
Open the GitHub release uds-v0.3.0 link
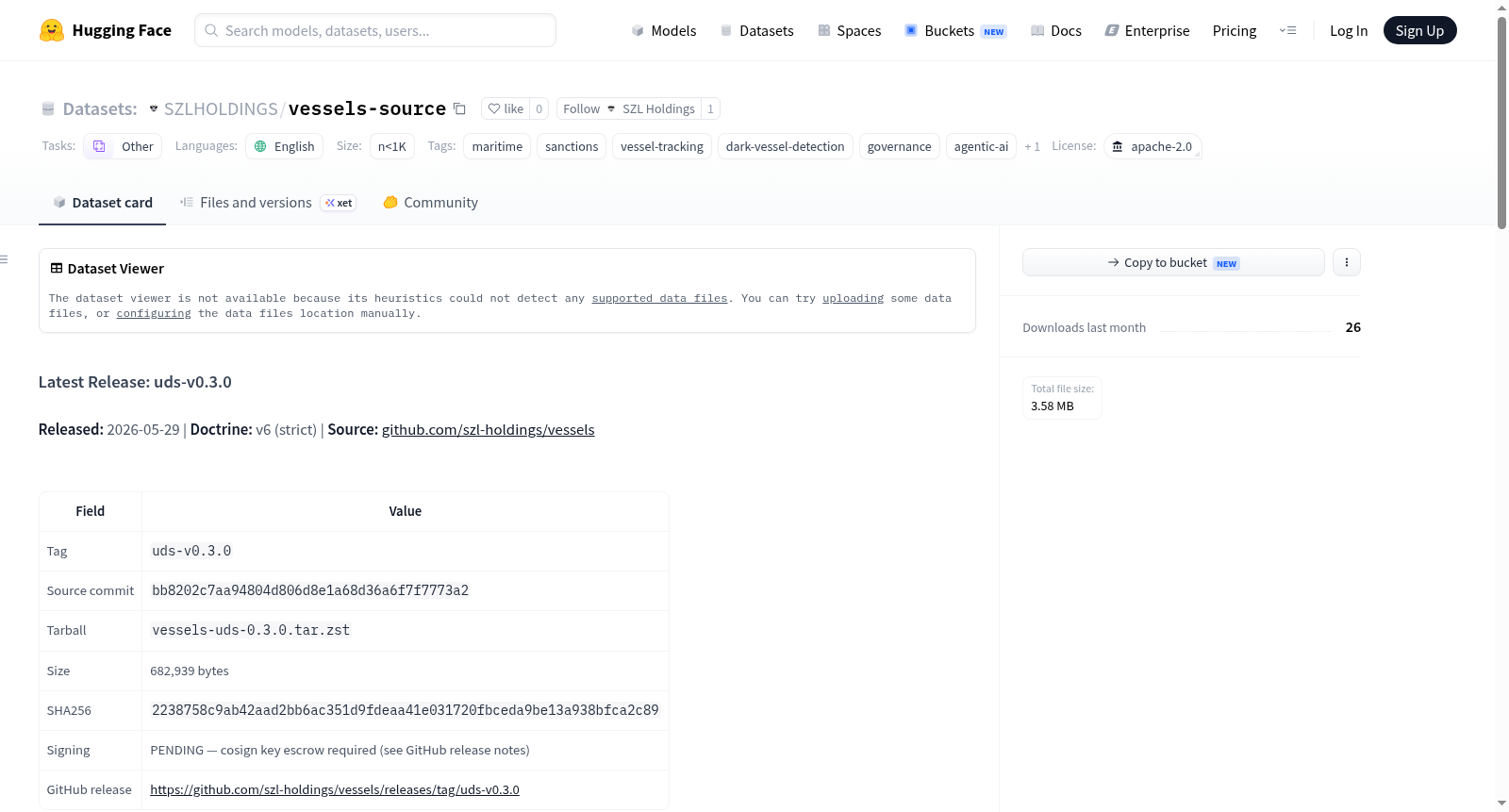point(335,789)
